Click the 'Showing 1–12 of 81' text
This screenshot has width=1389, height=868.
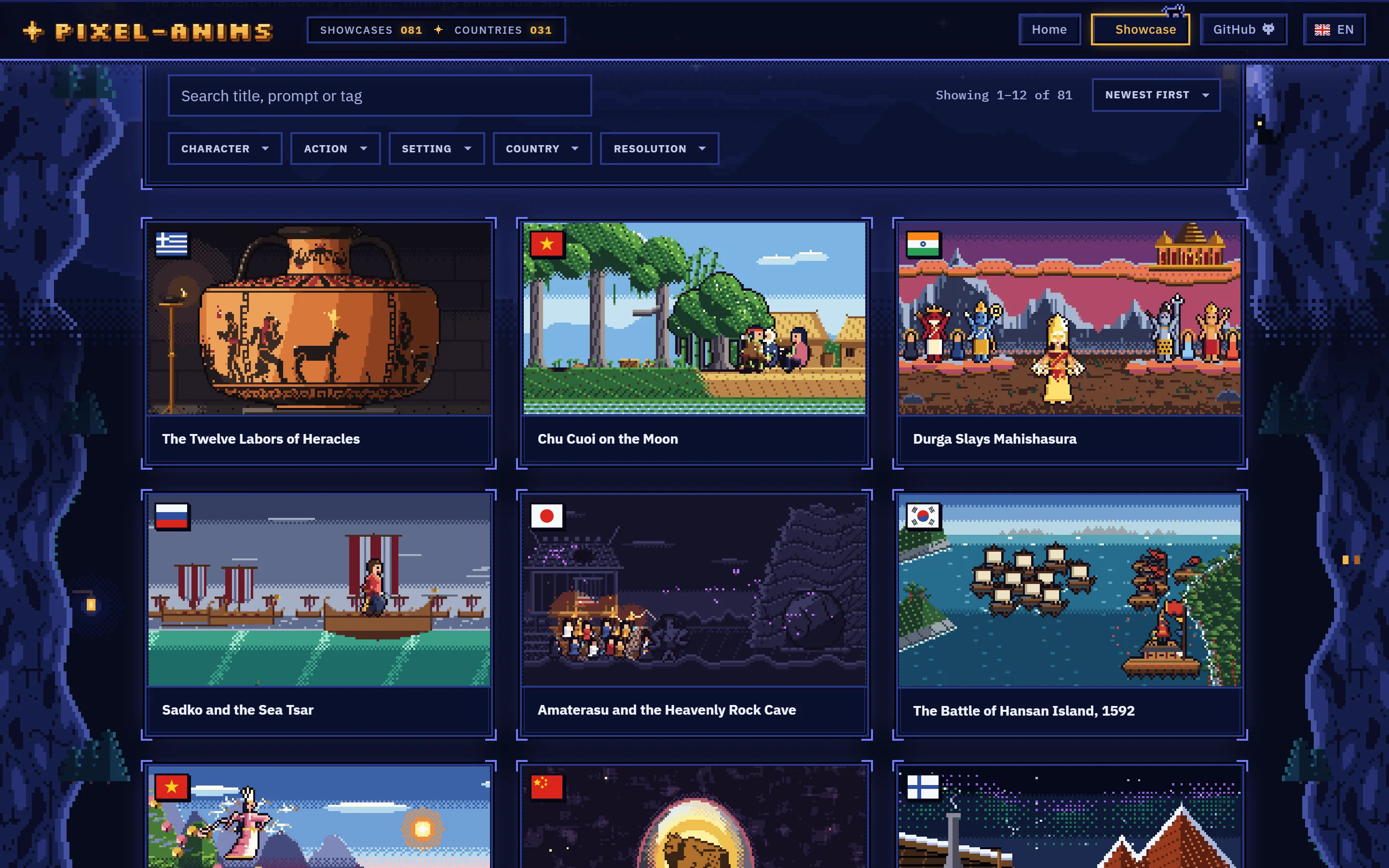(x=1003, y=95)
